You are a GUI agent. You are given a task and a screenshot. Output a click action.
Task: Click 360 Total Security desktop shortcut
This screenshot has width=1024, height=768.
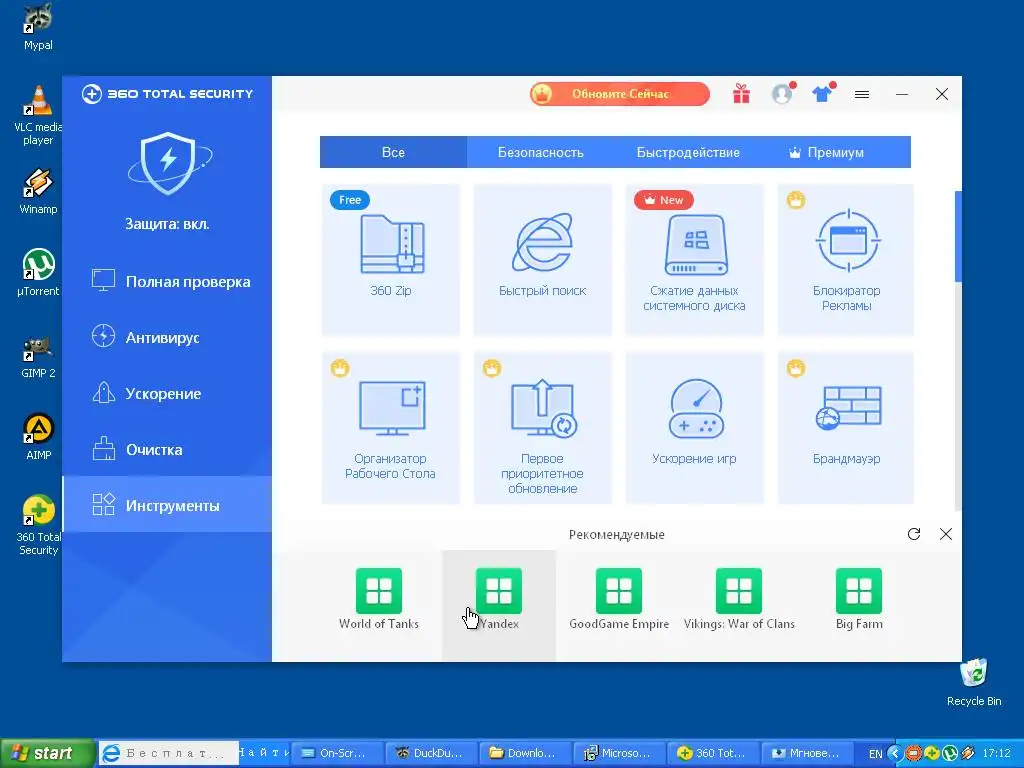(38, 526)
